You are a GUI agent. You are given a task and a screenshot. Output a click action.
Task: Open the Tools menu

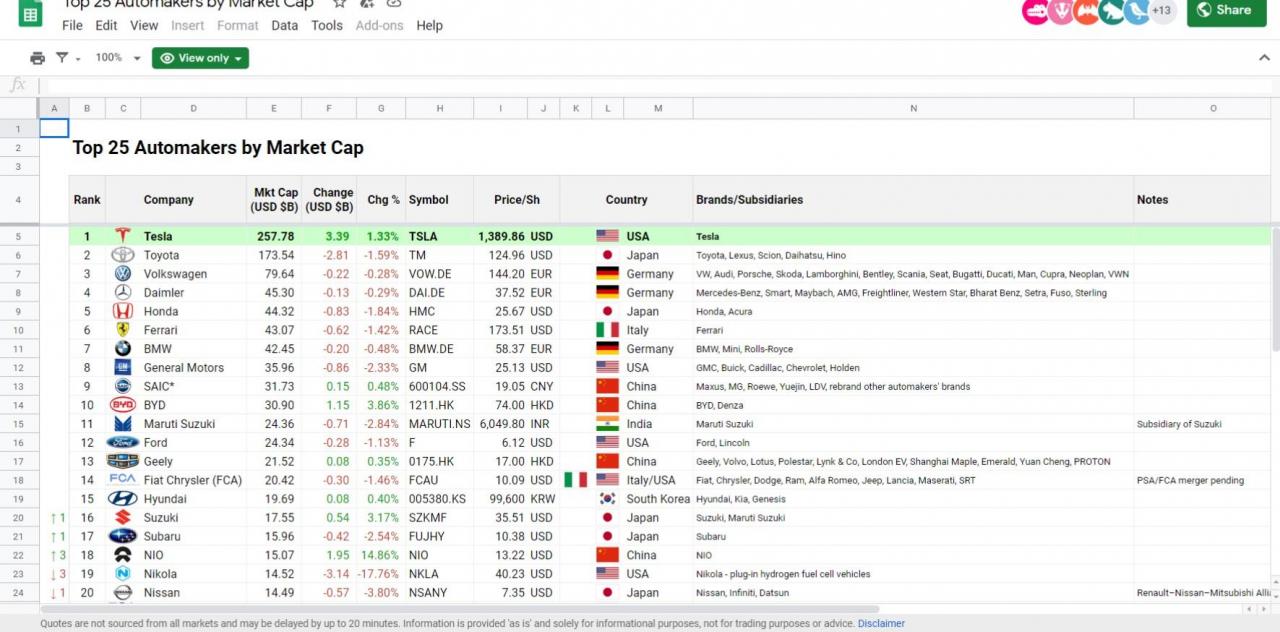[327, 25]
